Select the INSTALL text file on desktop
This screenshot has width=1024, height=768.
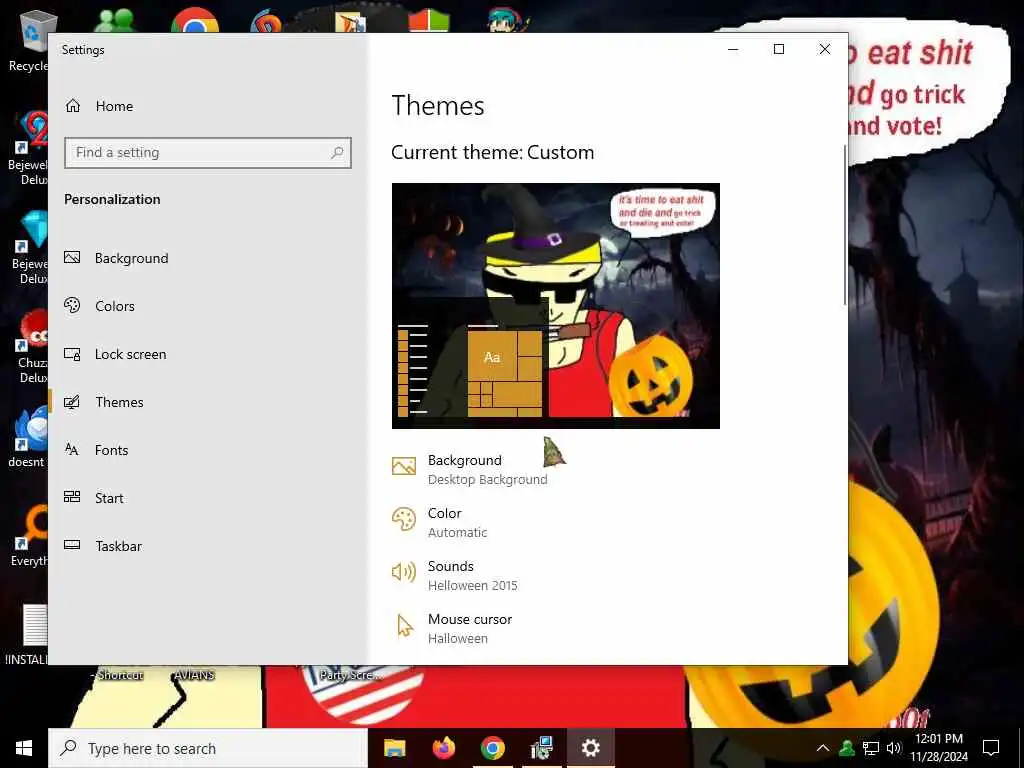[29, 635]
